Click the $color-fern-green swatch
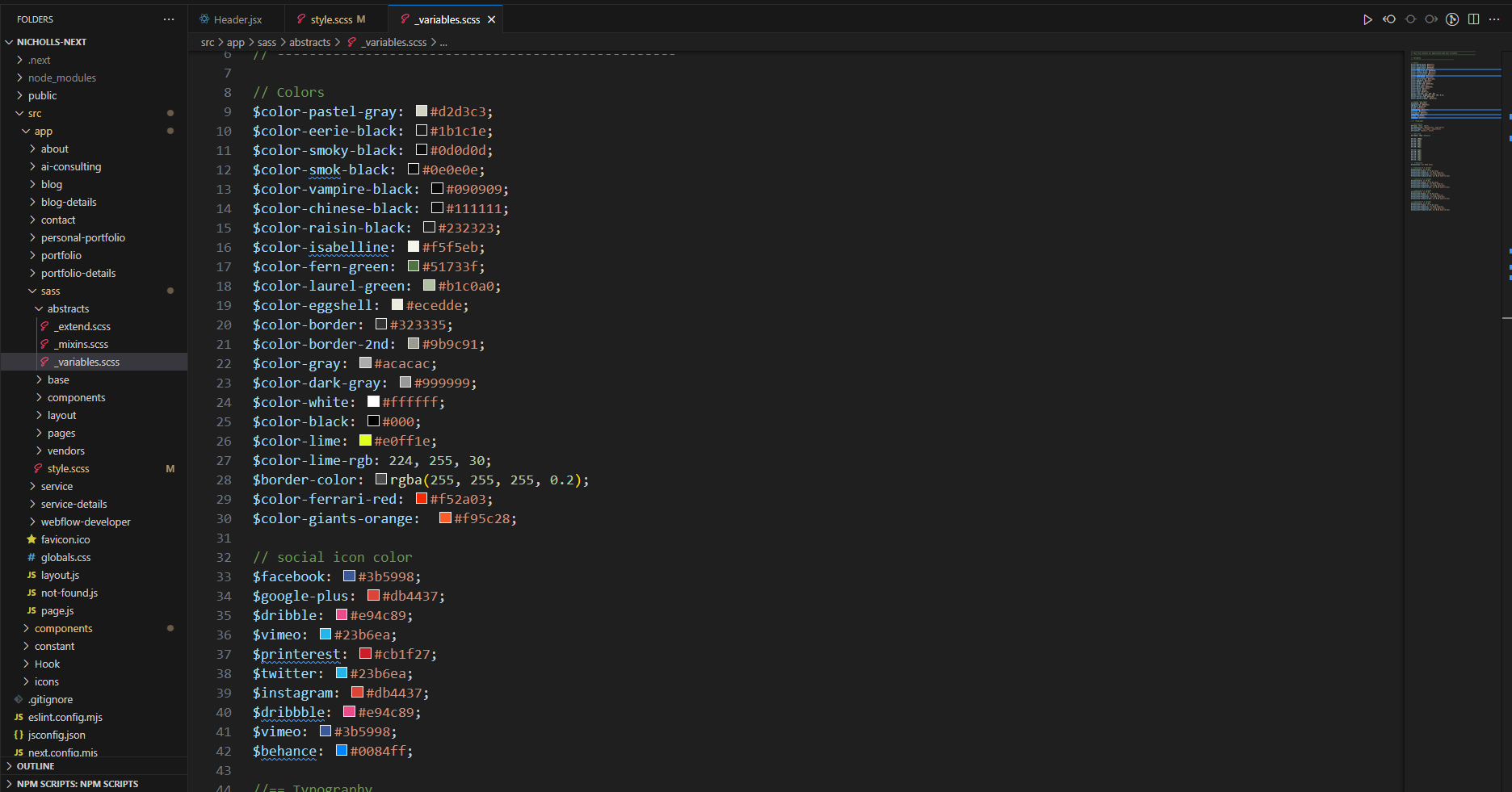1512x792 pixels. (414, 266)
